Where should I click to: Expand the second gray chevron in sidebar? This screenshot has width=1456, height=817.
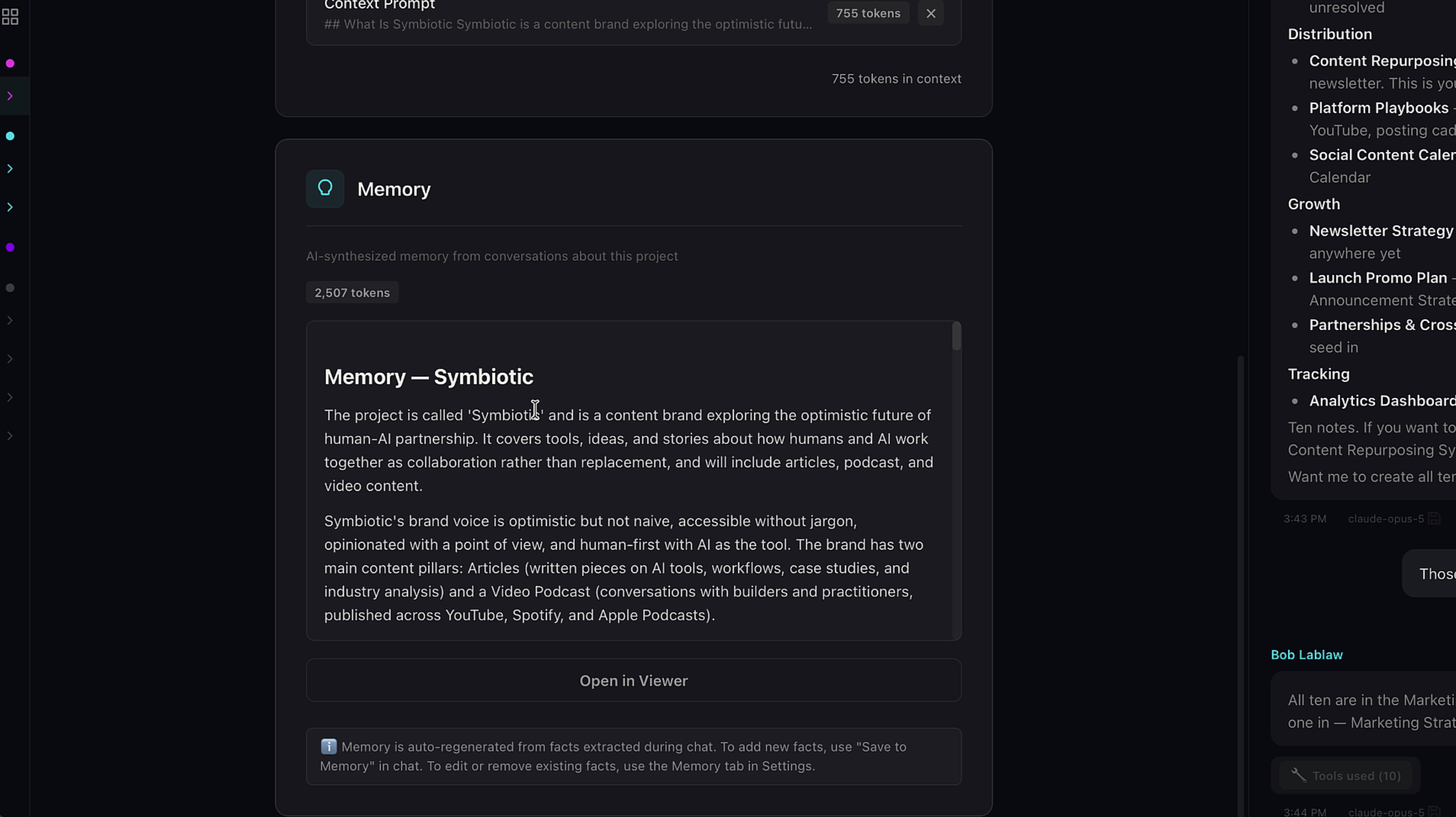(x=10, y=359)
